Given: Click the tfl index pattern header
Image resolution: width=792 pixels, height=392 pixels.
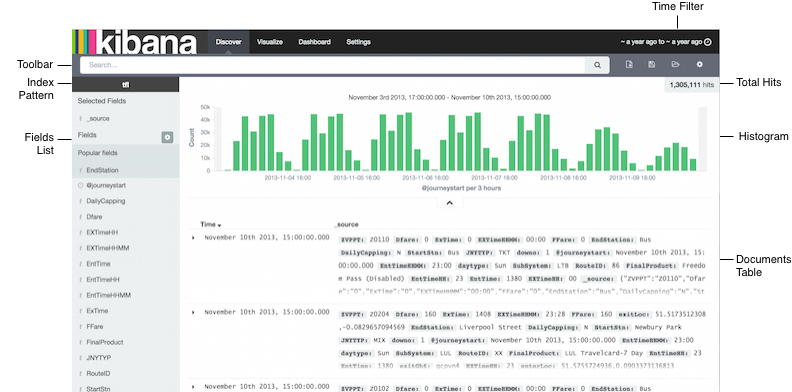Looking at the screenshot, I should pyautogui.click(x=126, y=84).
